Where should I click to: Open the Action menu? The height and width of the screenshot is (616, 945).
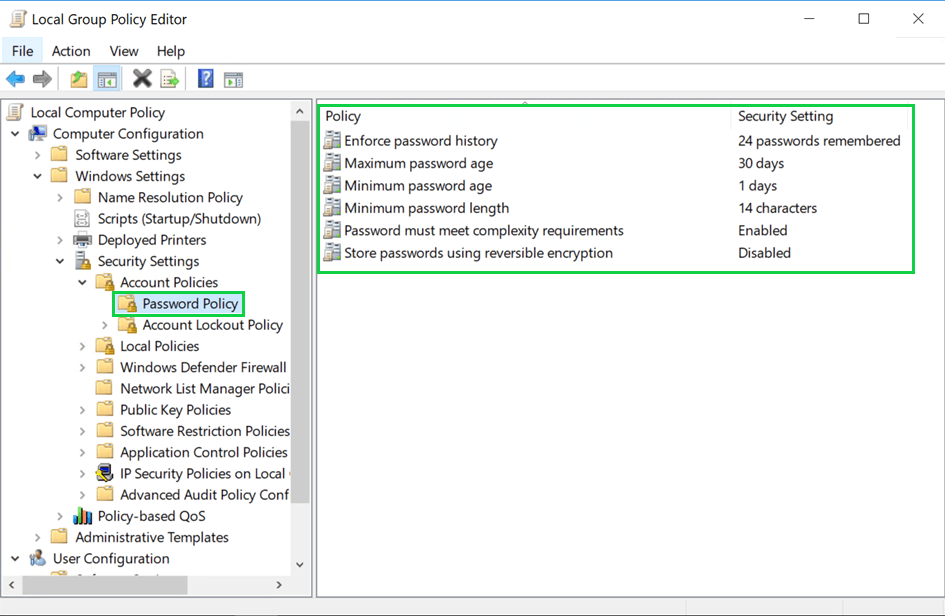pyautogui.click(x=71, y=51)
